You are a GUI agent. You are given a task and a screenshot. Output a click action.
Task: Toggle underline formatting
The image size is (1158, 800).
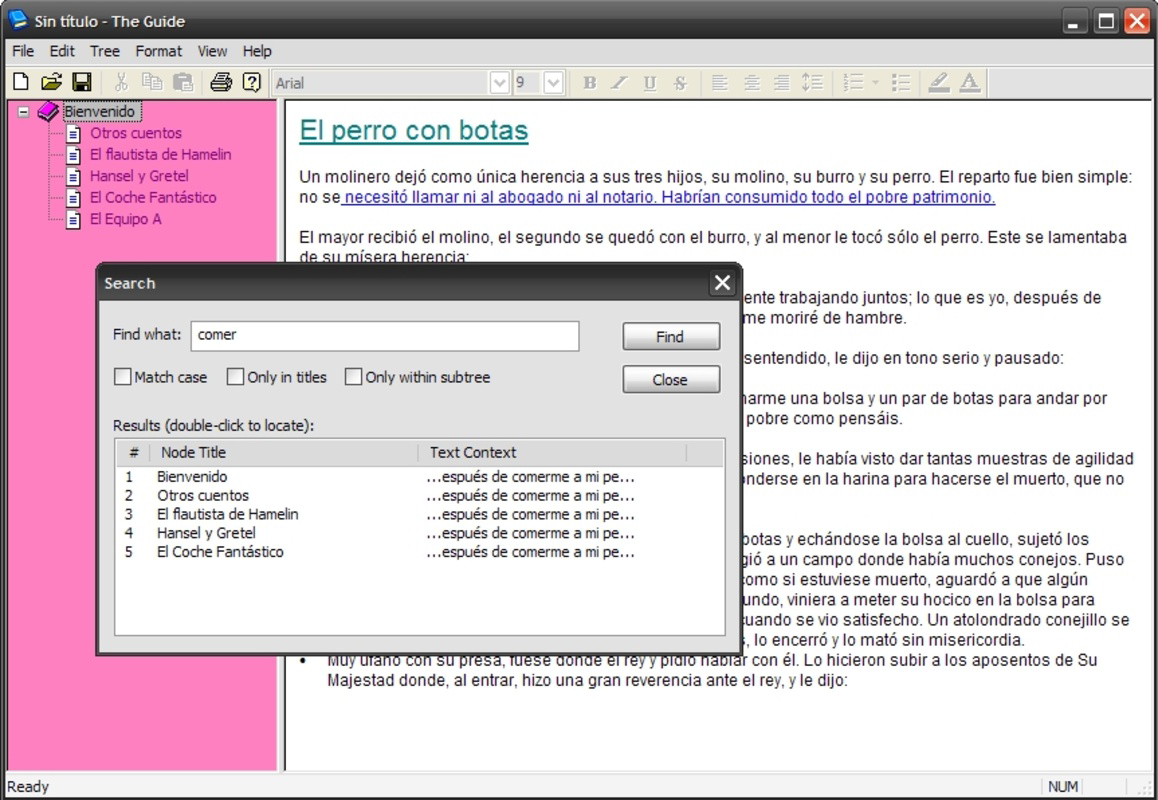pos(650,83)
